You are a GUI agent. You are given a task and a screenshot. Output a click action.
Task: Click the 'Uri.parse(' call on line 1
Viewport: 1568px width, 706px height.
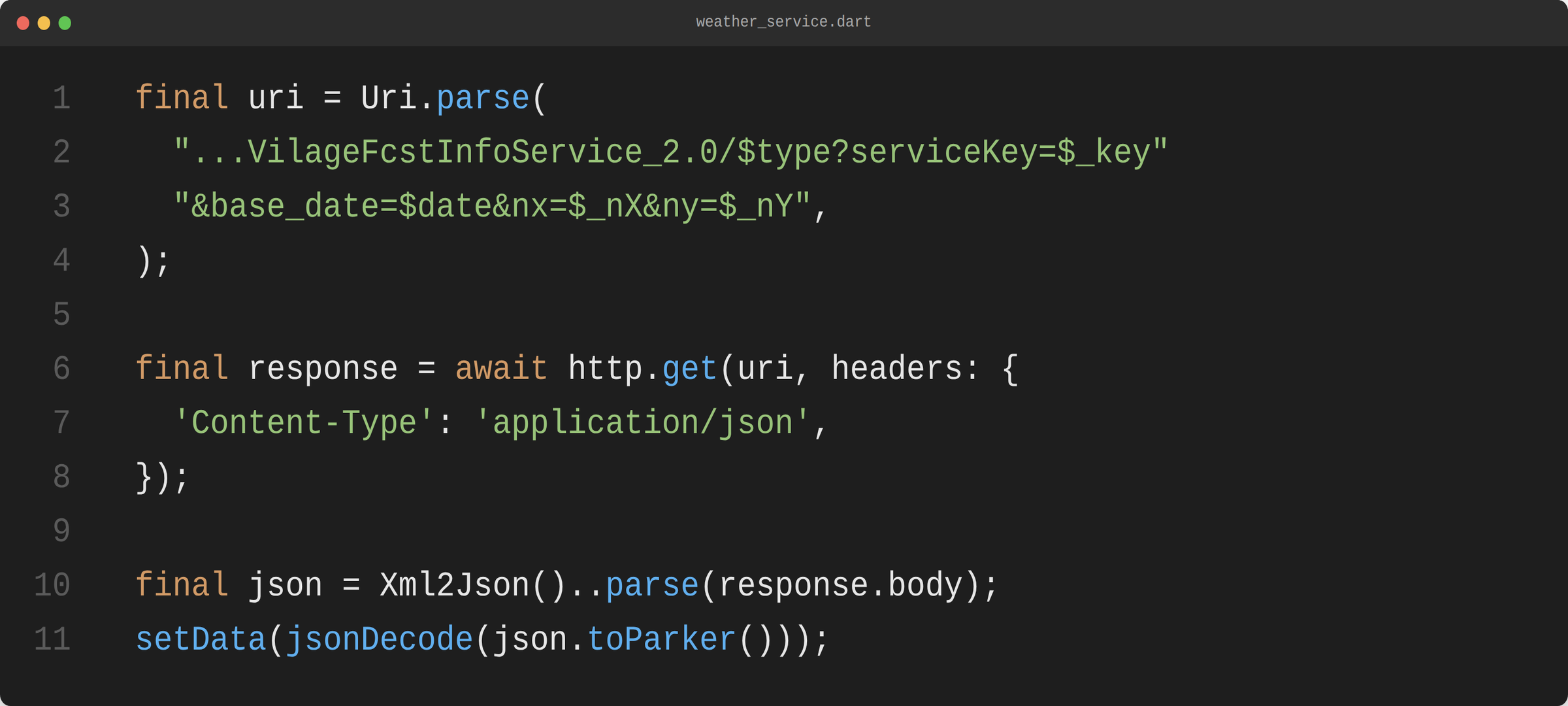[454, 98]
